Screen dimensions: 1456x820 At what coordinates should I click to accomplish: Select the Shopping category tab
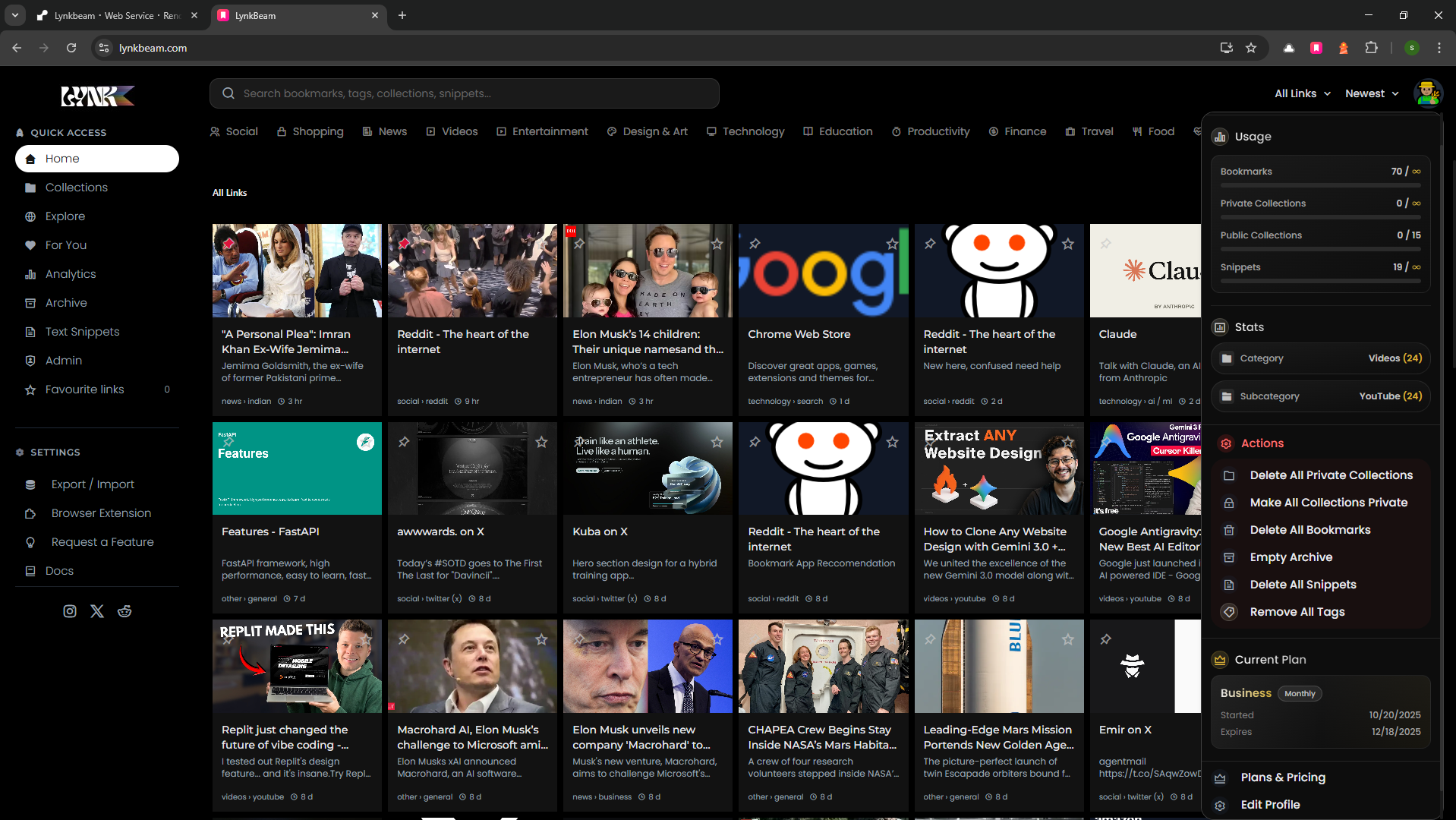tap(310, 131)
